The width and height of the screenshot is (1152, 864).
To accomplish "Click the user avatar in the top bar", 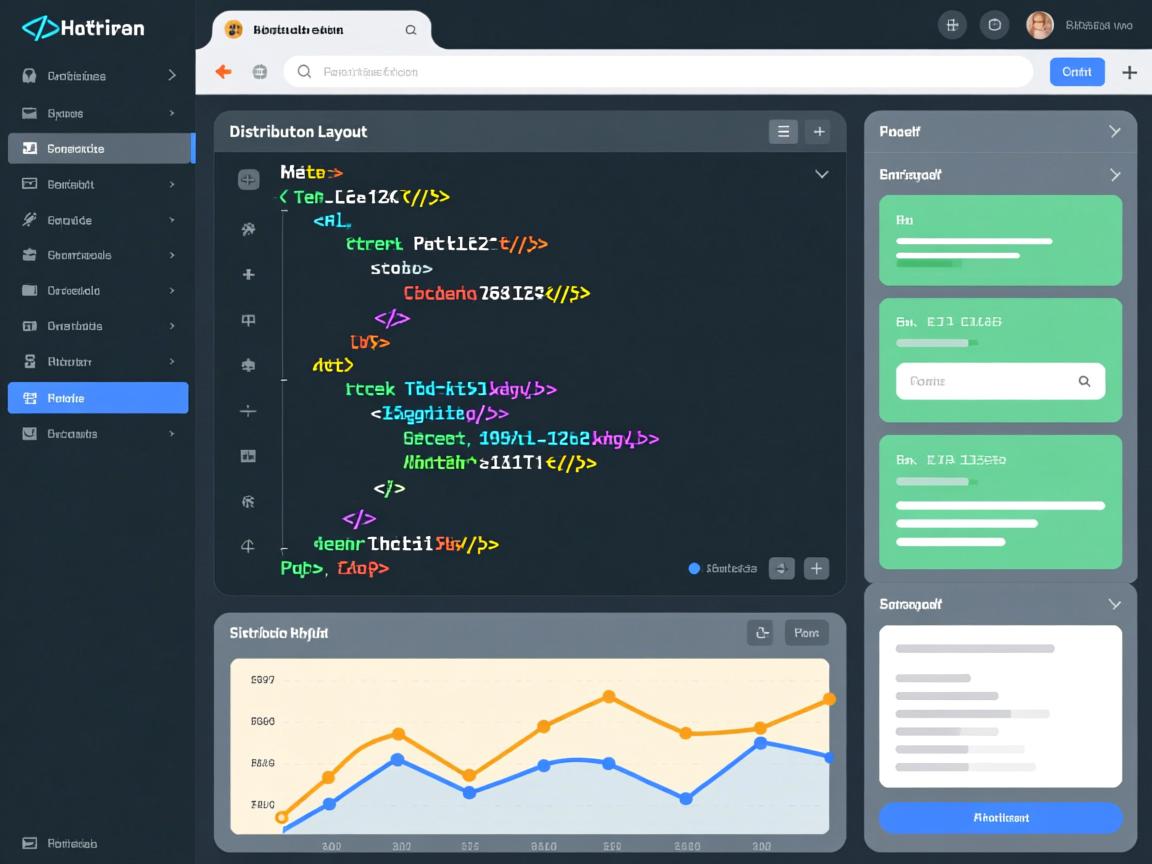I will coord(1040,26).
